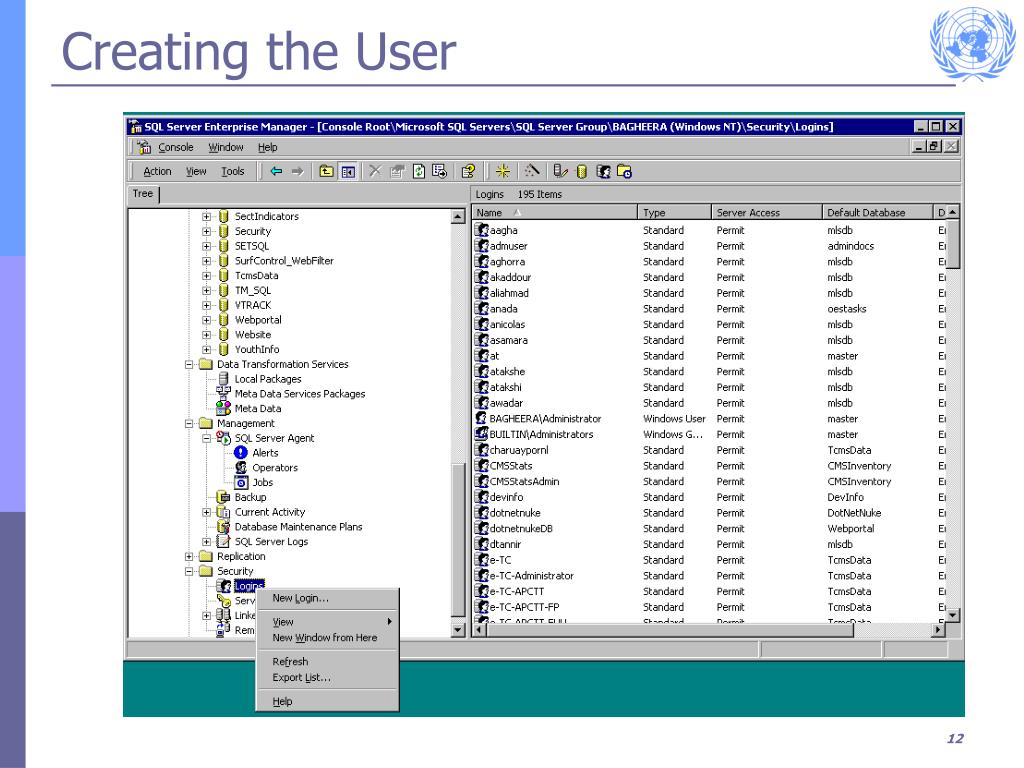This screenshot has width=1024, height=768.
Task: Click the Delete (X) toolbar icon
Action: tap(375, 171)
